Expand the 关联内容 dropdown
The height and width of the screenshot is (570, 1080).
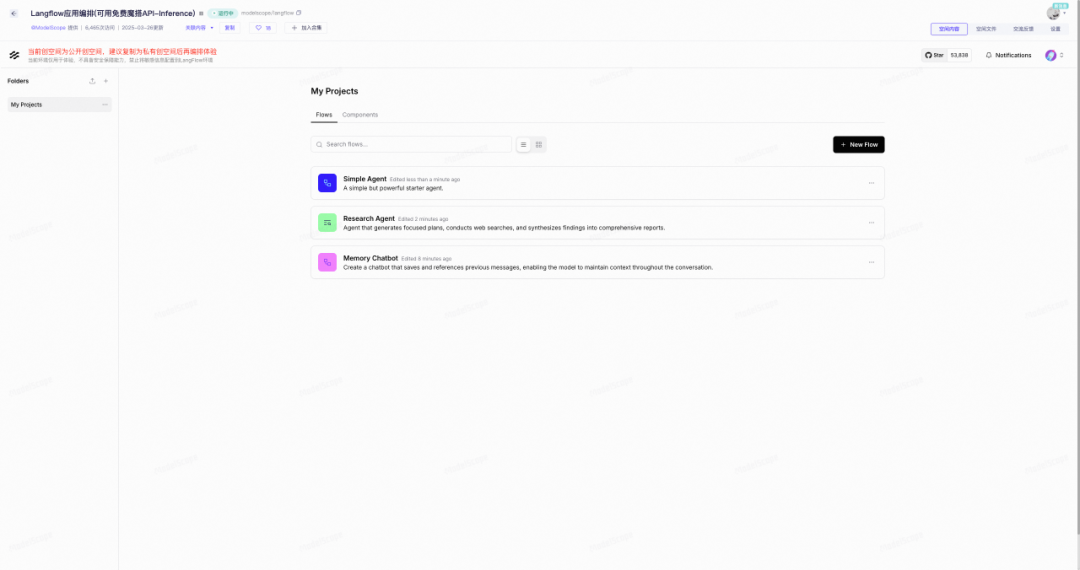coord(199,28)
